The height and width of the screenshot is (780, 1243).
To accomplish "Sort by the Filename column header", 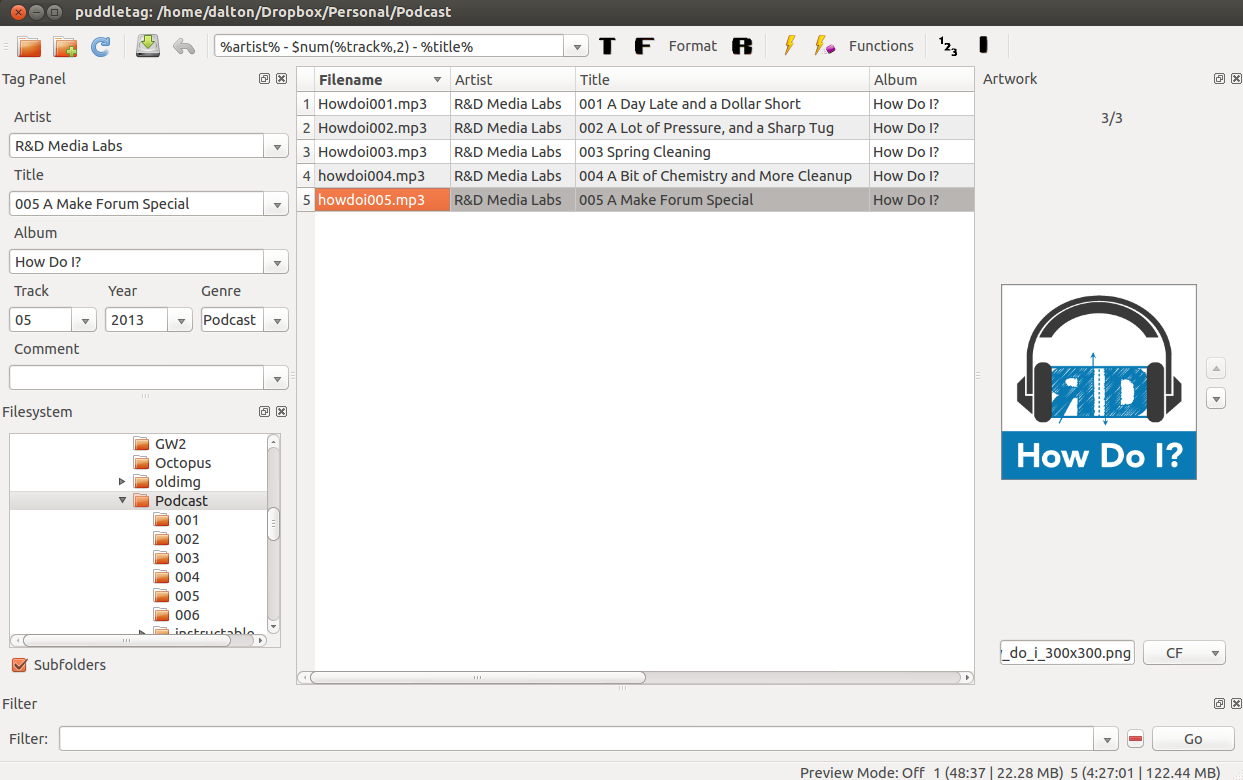I will [x=382, y=80].
